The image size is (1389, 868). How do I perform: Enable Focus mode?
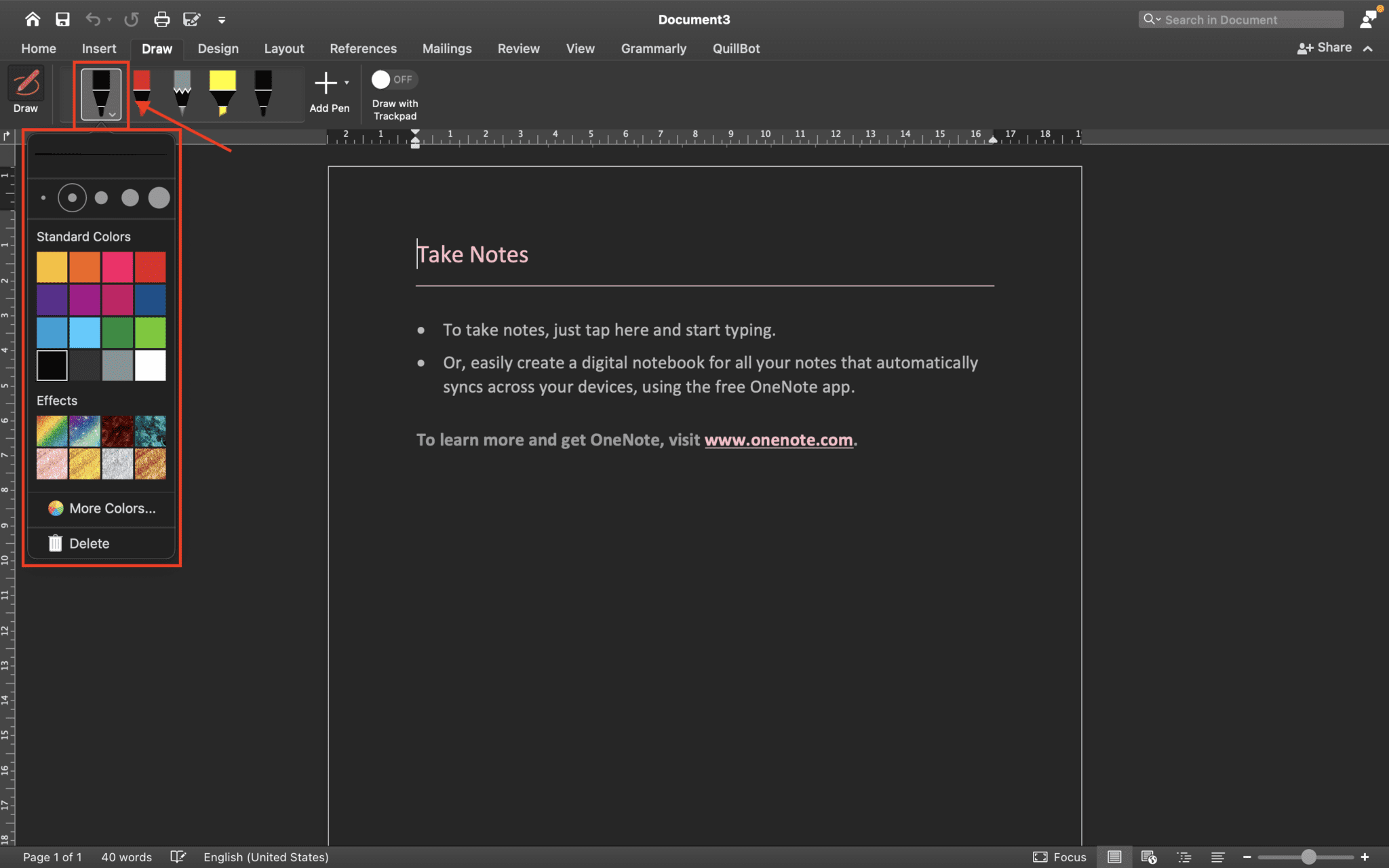[1057, 856]
